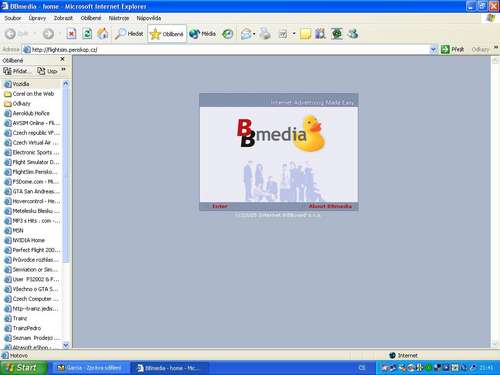Open the Média toolbar button
Viewport: 500px width, 375px height.
[x=202, y=34]
